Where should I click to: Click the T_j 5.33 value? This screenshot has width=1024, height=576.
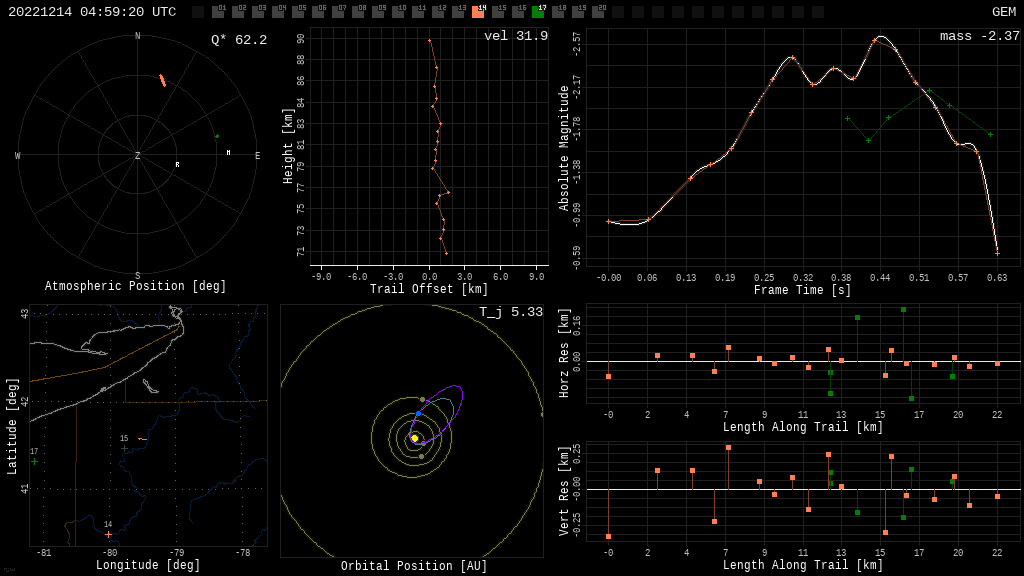click(x=511, y=312)
